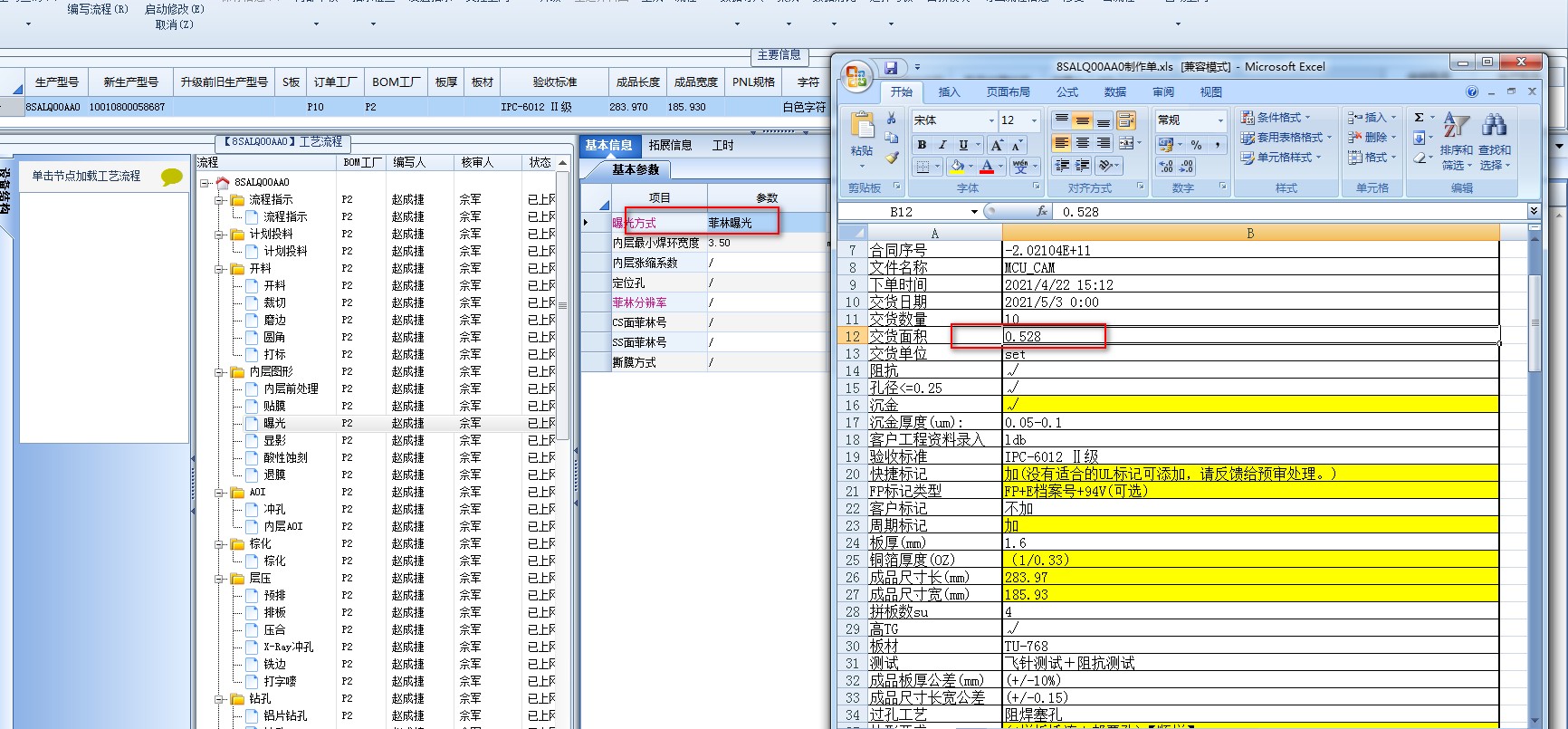
Task: Switch to the 插入 ribbon tab
Action: click(949, 92)
